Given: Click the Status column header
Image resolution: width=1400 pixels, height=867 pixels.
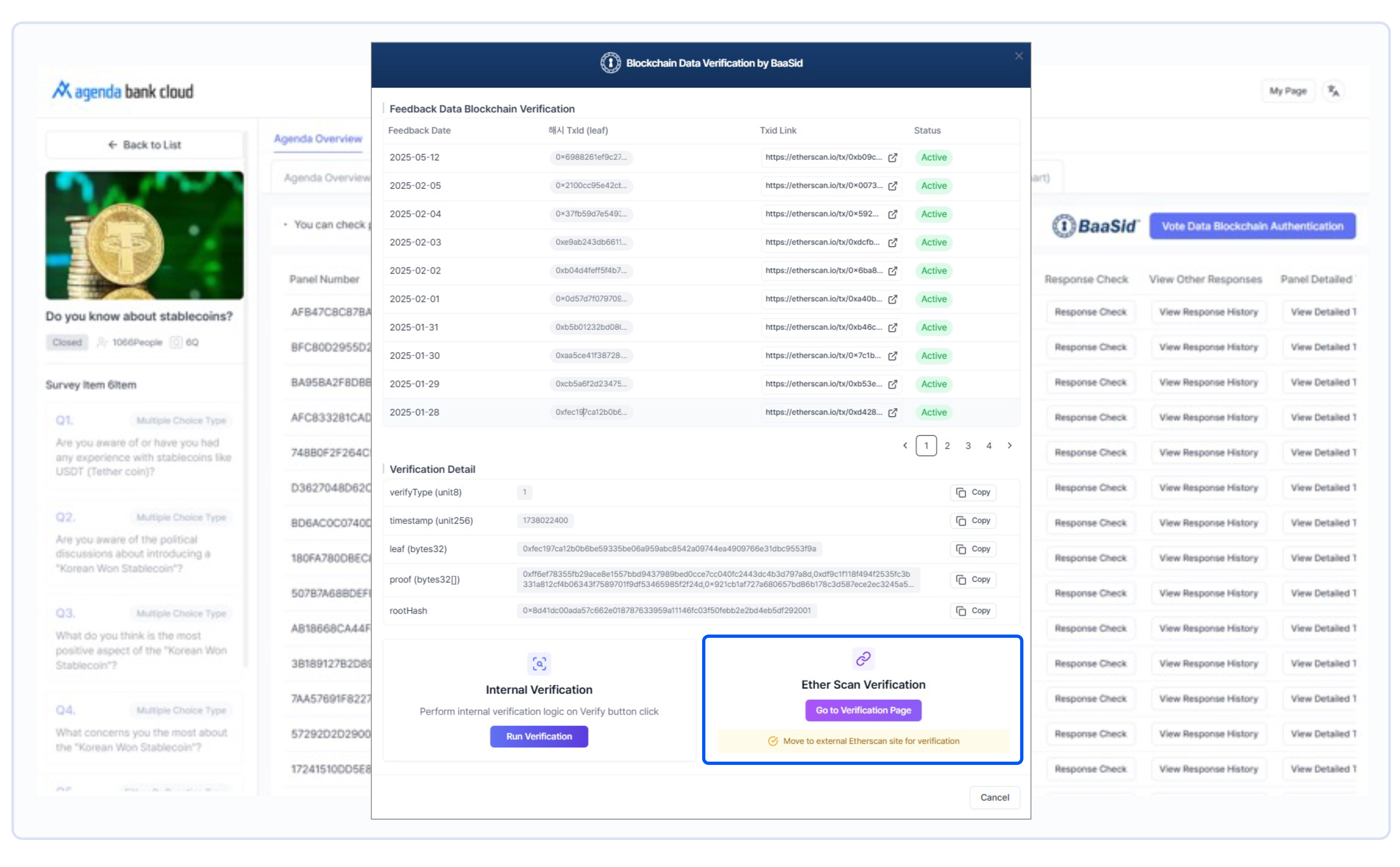Looking at the screenshot, I should click(927, 130).
